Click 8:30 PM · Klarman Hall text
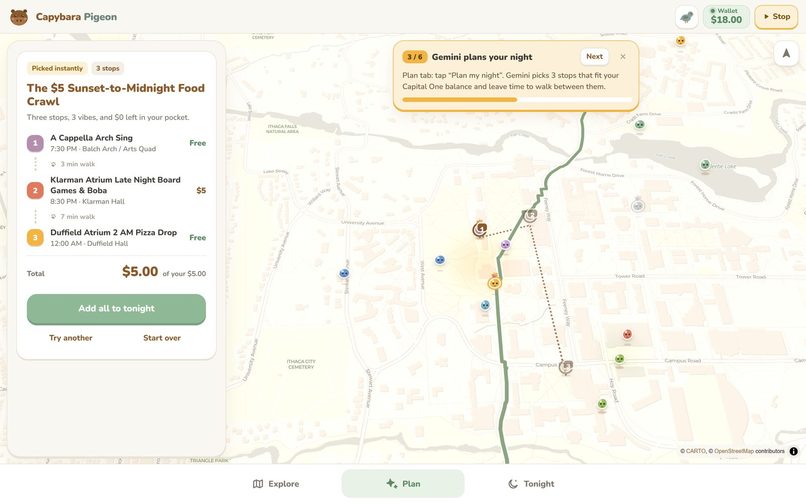Image resolution: width=806 pixels, height=504 pixels. (x=87, y=202)
